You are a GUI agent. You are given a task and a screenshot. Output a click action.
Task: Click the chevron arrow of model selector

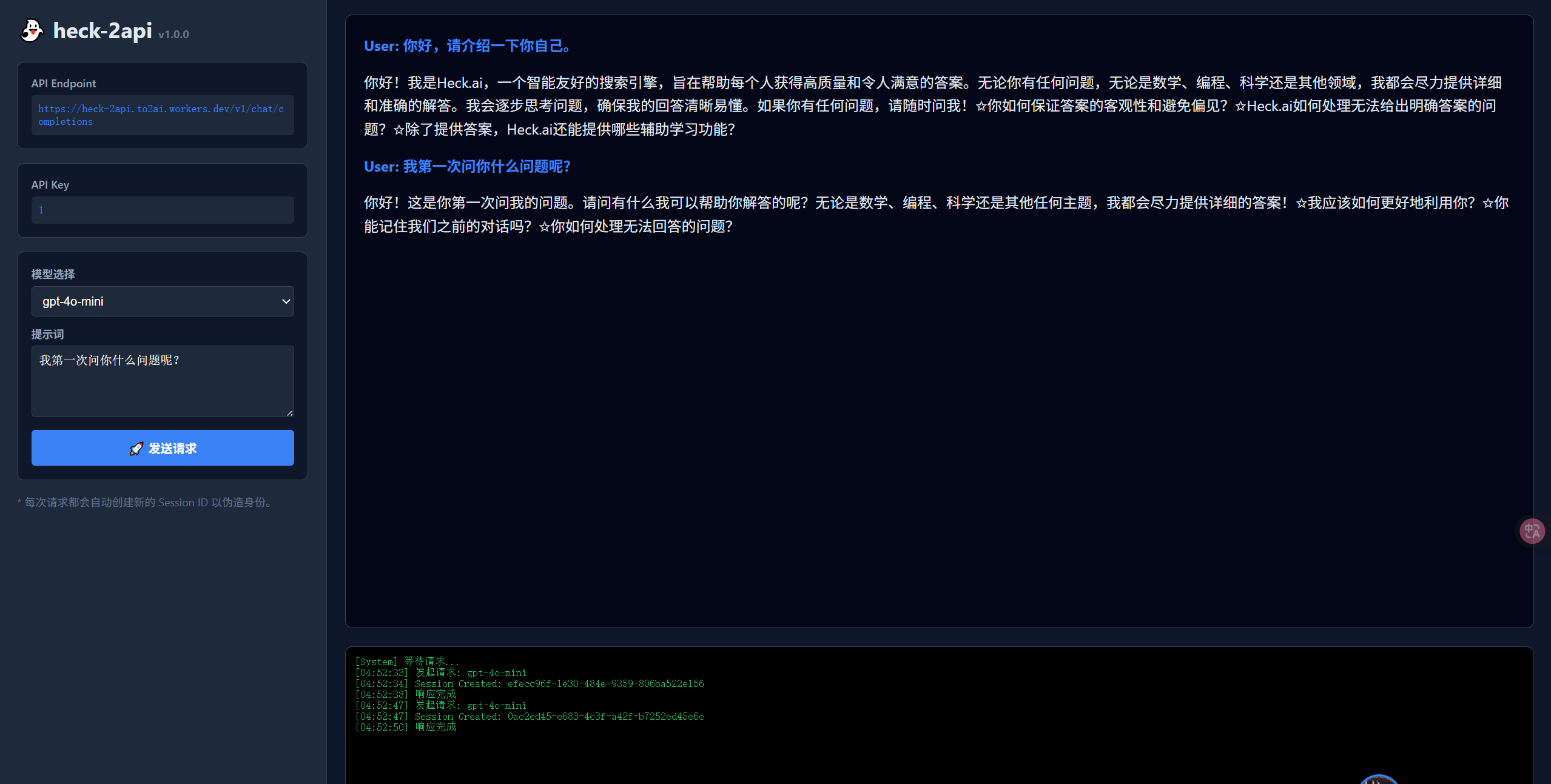click(286, 301)
